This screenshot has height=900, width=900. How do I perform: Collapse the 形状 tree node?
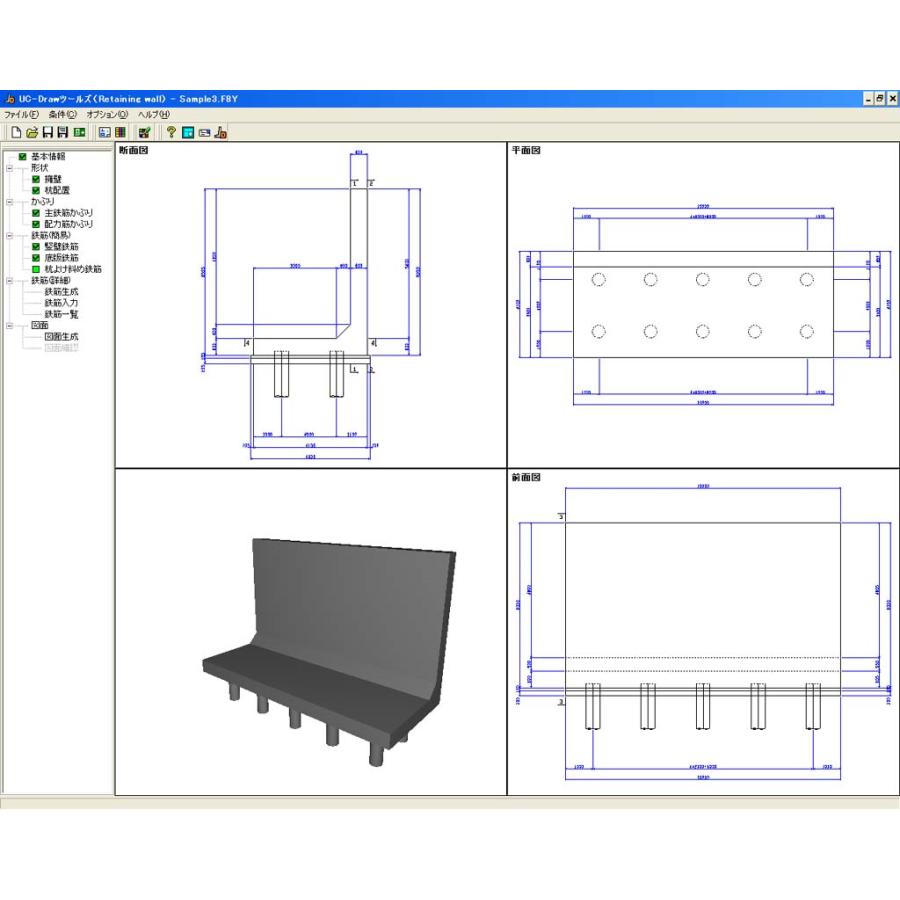9,168
